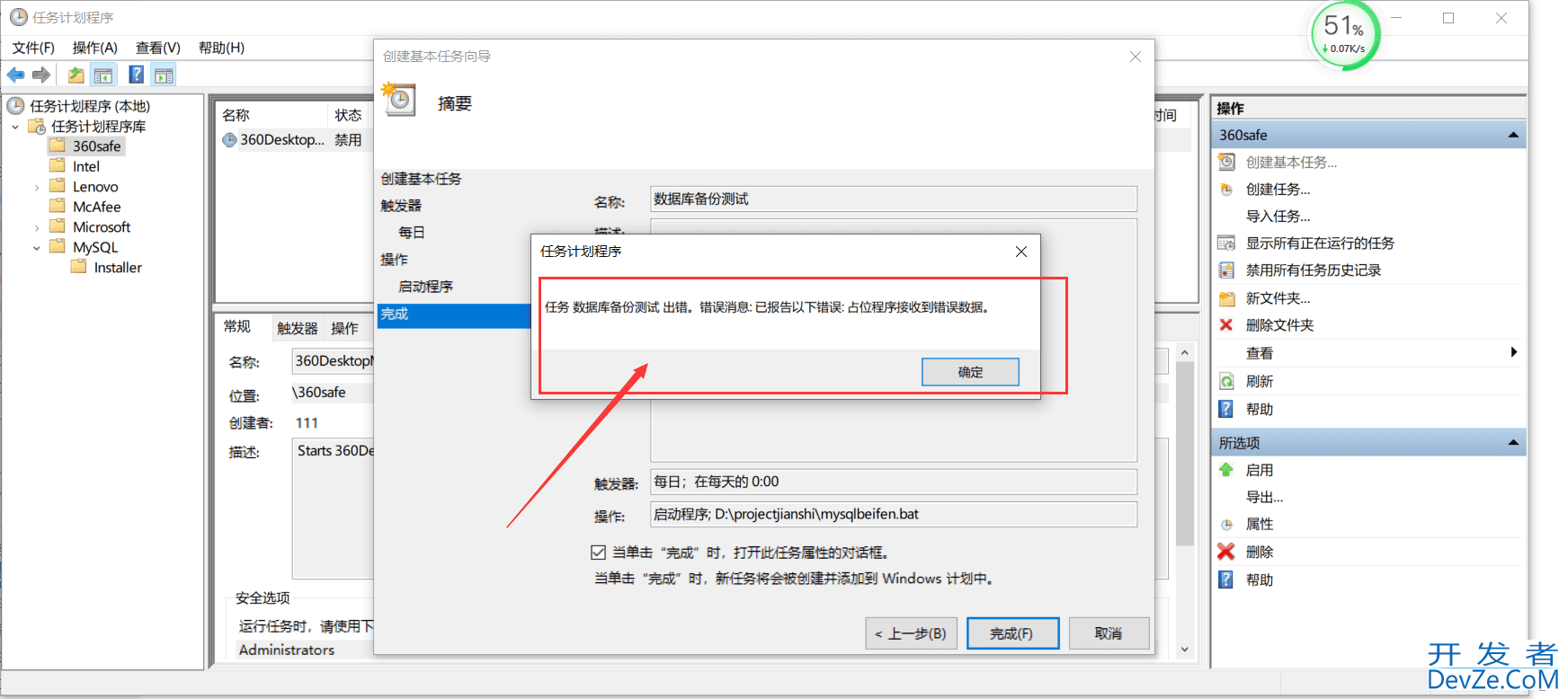
Task: Collapse the 任务计划程序库 tree node
Action: pos(15,127)
